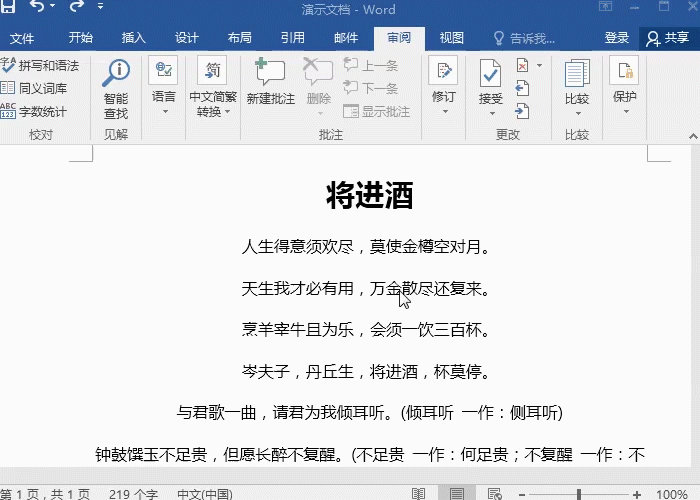The height and width of the screenshot is (500, 700).
Task: Click the 语言 language icon
Action: click(163, 70)
